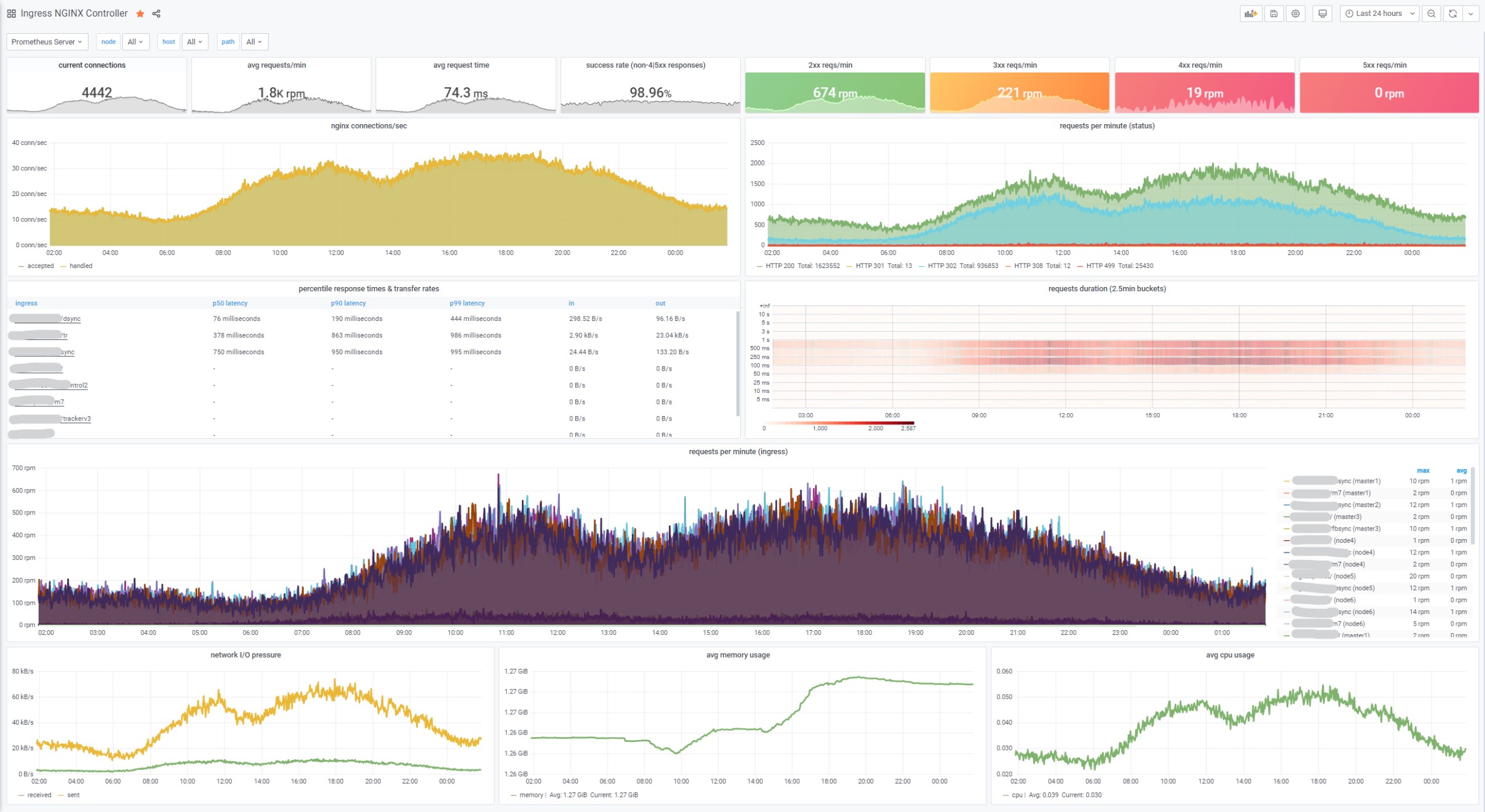The height and width of the screenshot is (812, 1485).
Task: Refresh the dashboard
Action: [x=1453, y=14]
